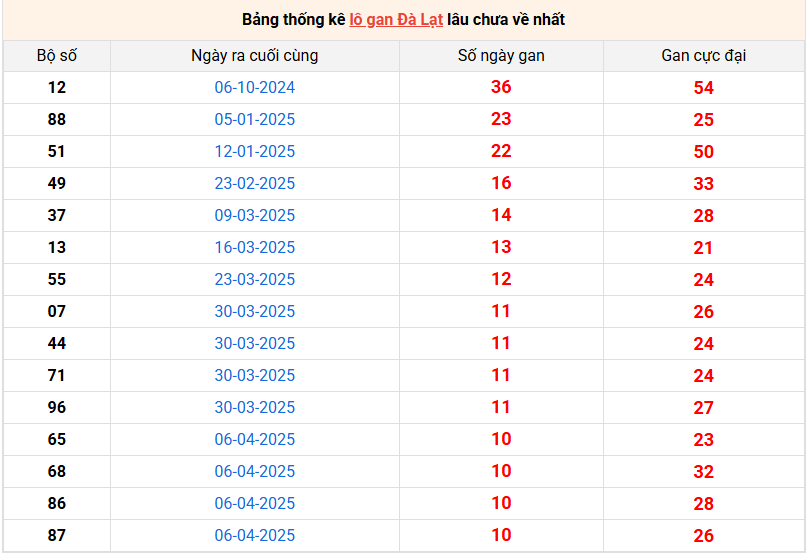
Task: Click the 'Ngày ra cuối cùng' column header
Action: 255,56
